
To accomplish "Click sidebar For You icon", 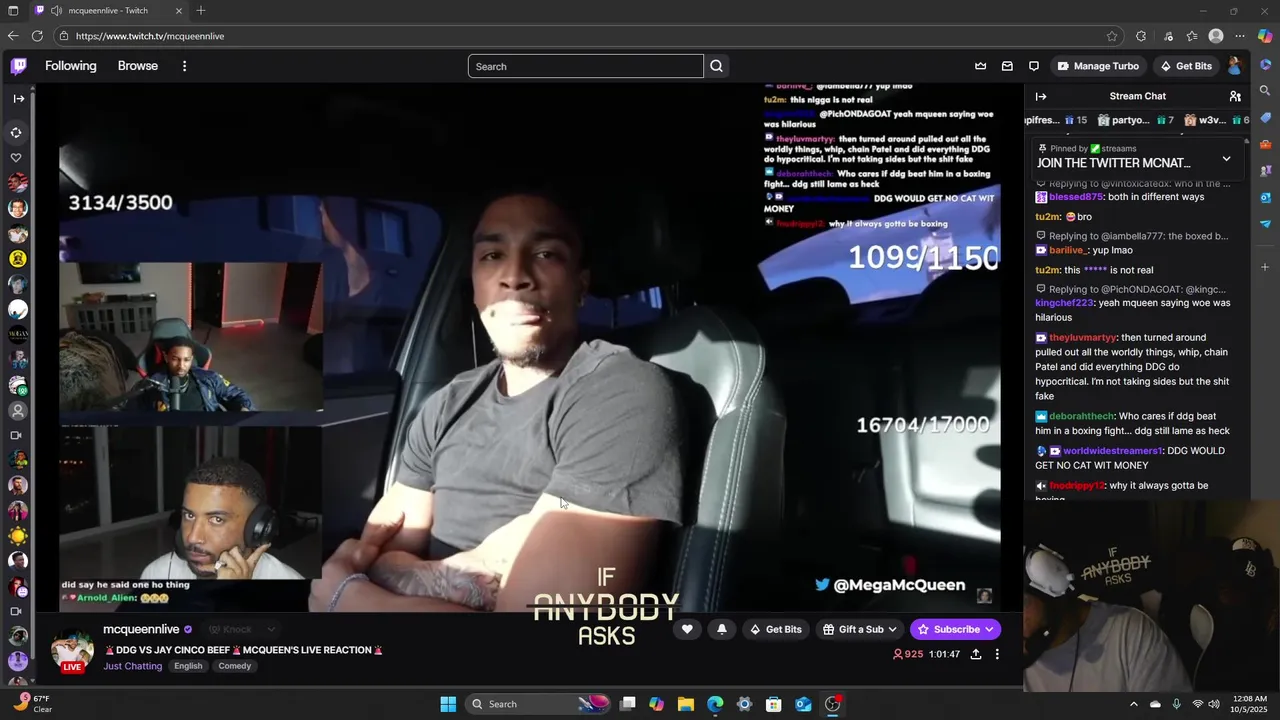I will click(x=16, y=132).
